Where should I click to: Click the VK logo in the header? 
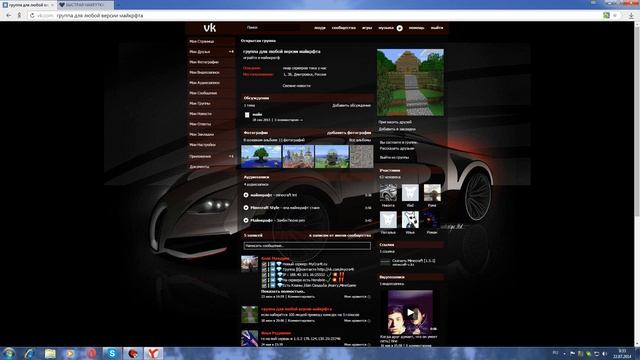pyautogui.click(x=210, y=28)
